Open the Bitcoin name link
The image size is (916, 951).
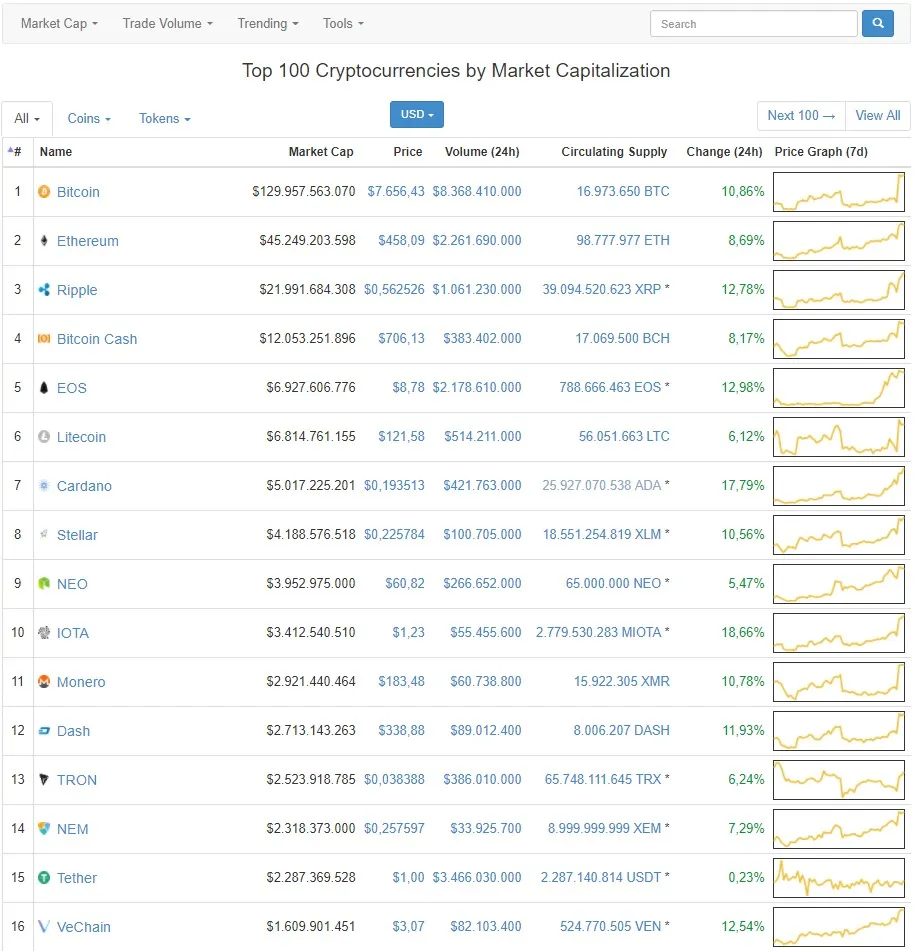tap(78, 192)
